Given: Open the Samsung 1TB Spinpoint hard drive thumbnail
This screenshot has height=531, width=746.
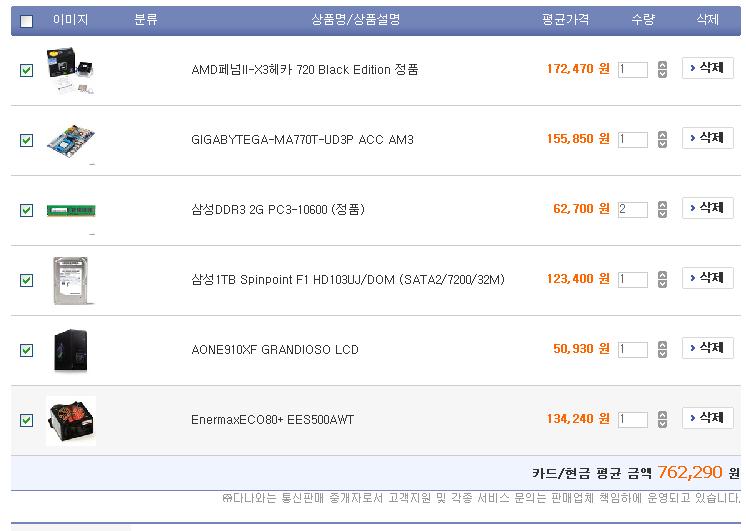Looking at the screenshot, I should [x=71, y=280].
